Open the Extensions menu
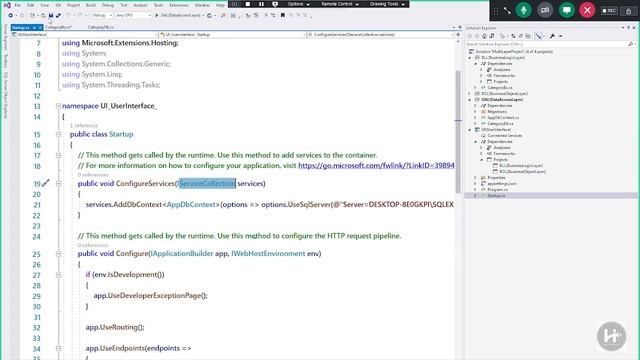This screenshot has height=360, width=640. coord(179,5)
